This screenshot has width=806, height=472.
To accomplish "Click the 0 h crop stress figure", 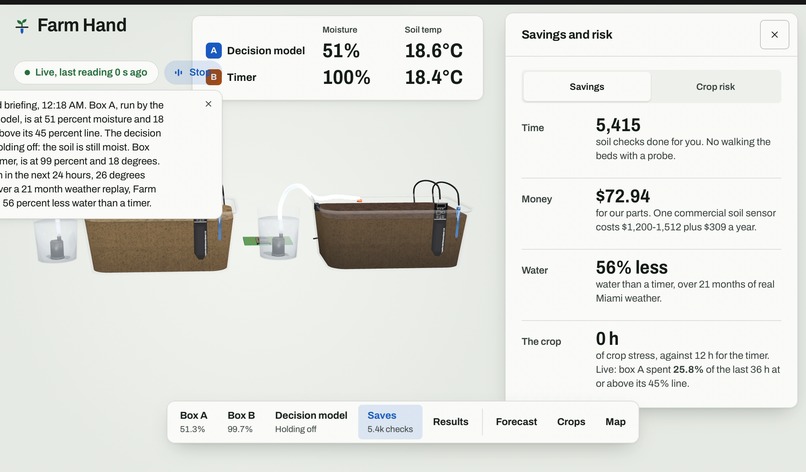I will pyautogui.click(x=607, y=338).
